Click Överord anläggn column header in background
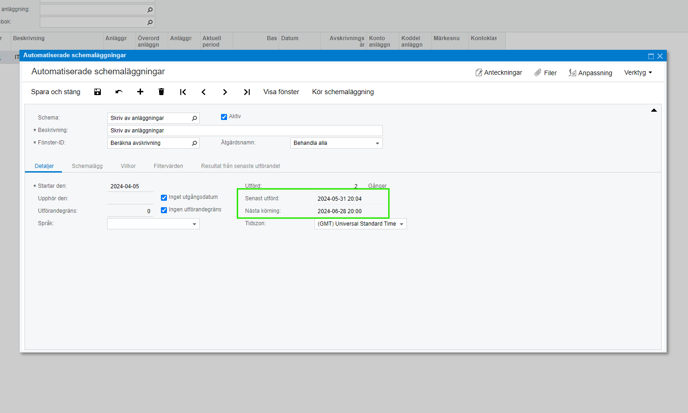 (x=148, y=41)
